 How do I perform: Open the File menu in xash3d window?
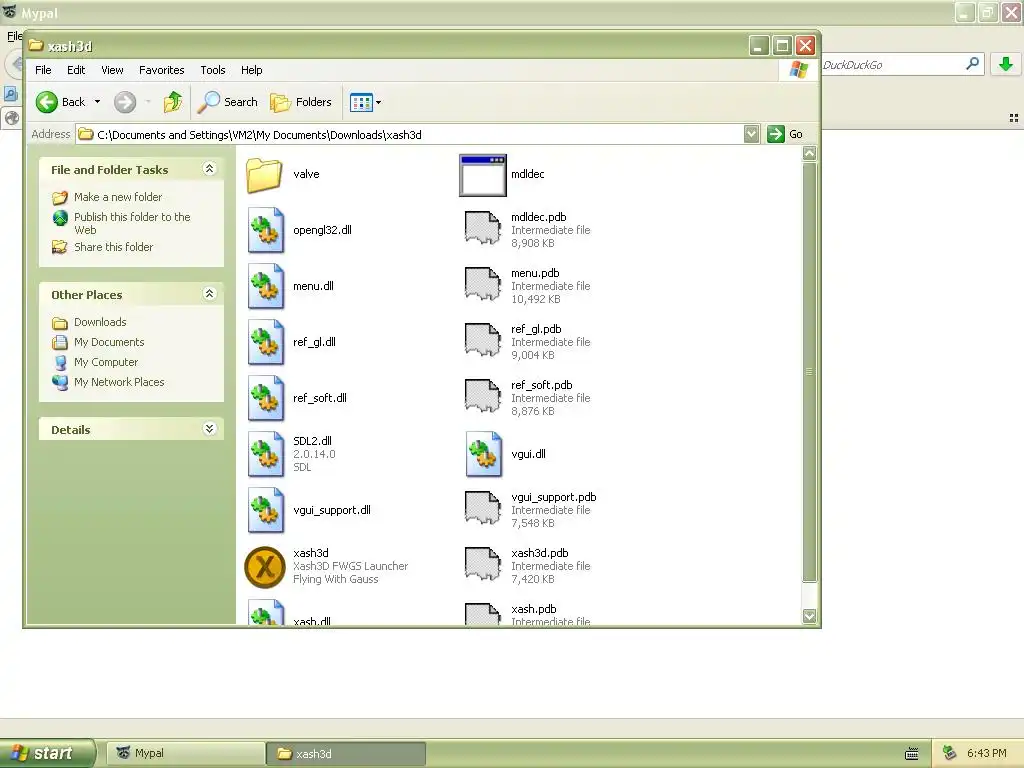(43, 70)
